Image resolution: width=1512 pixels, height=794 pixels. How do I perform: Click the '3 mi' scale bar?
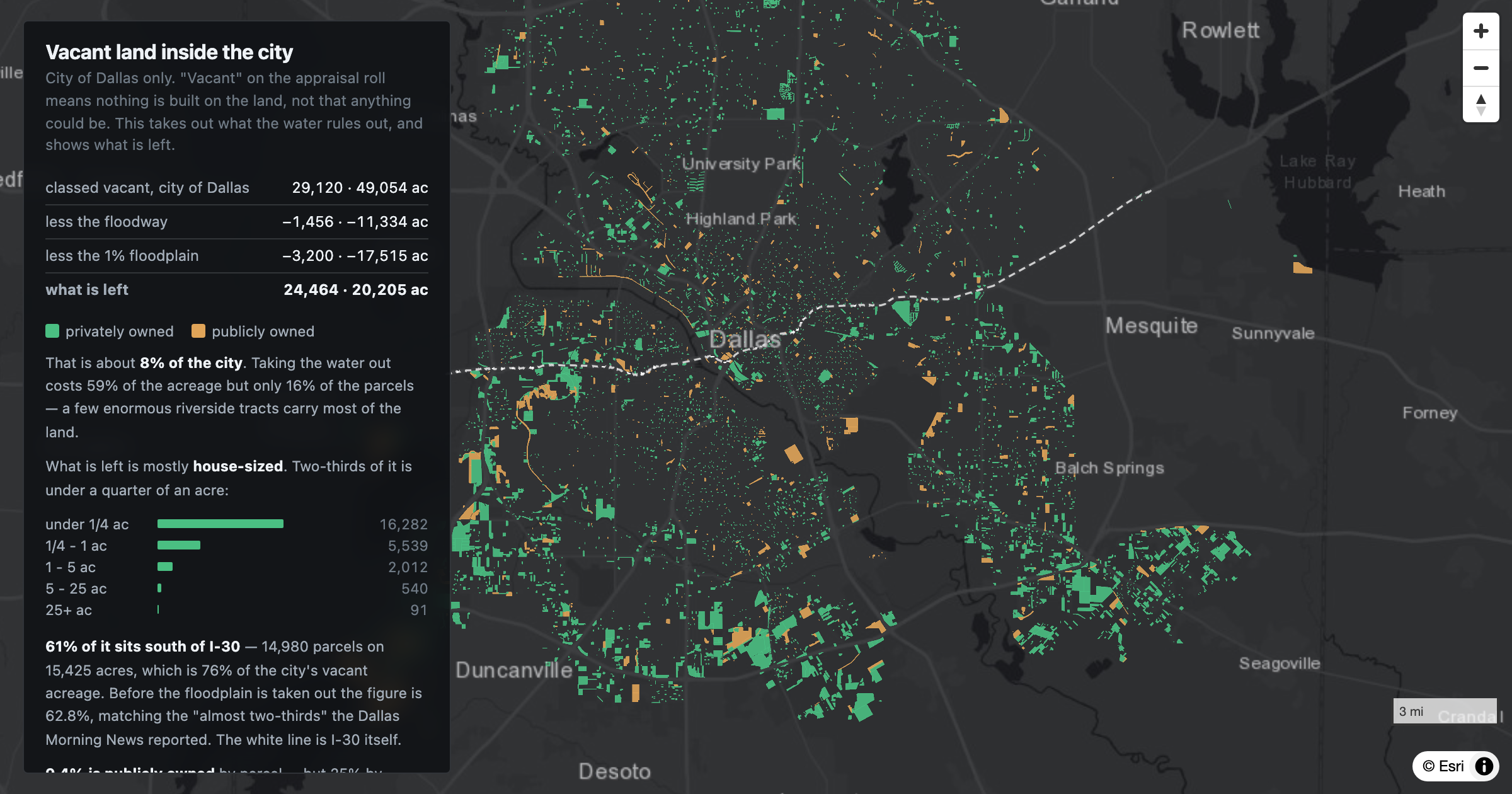click(x=1445, y=711)
